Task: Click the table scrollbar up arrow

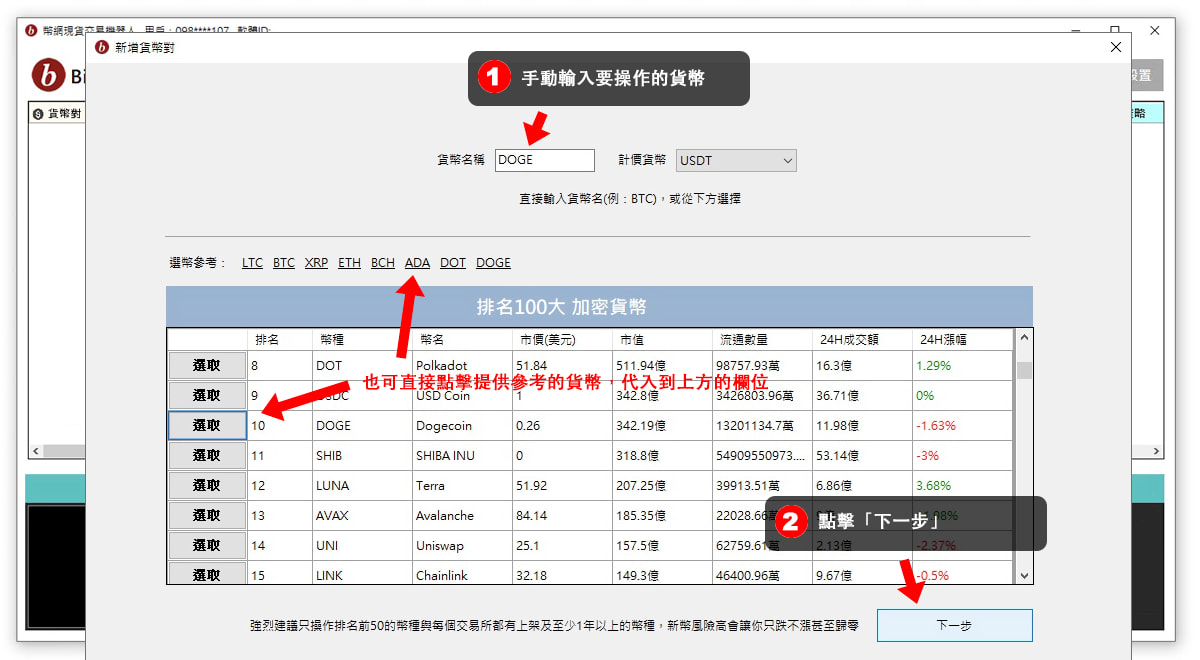Action: [1023, 338]
